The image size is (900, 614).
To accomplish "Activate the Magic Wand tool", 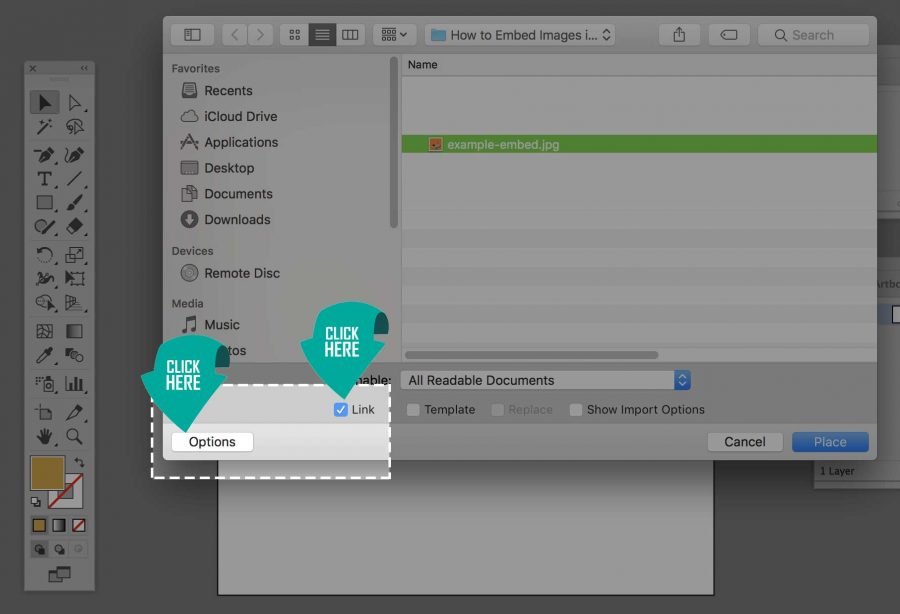I will point(44,127).
